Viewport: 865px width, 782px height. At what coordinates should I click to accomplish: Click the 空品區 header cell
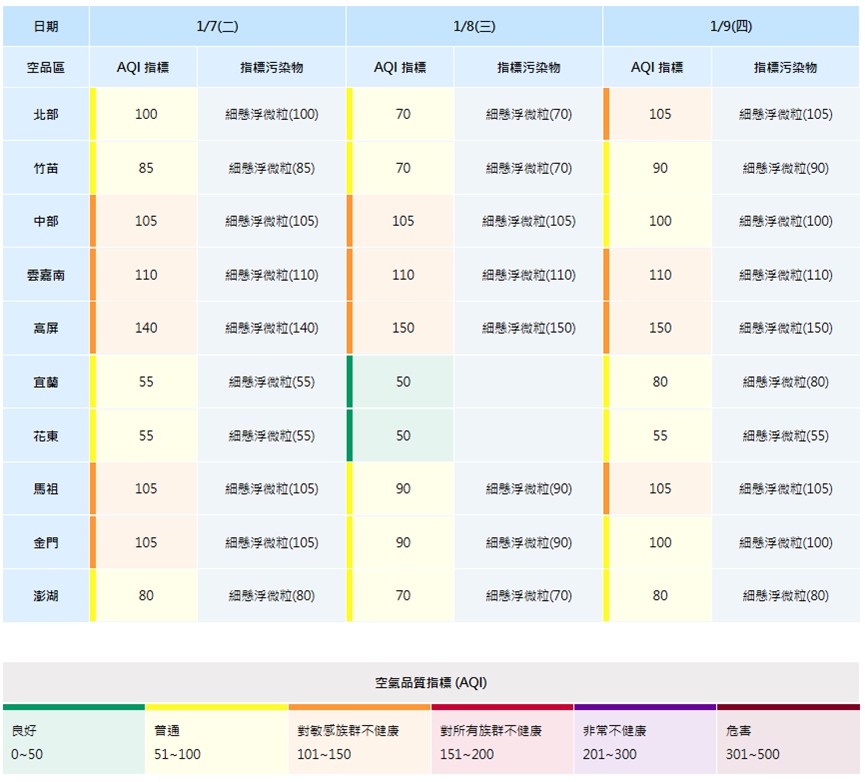tap(46, 67)
